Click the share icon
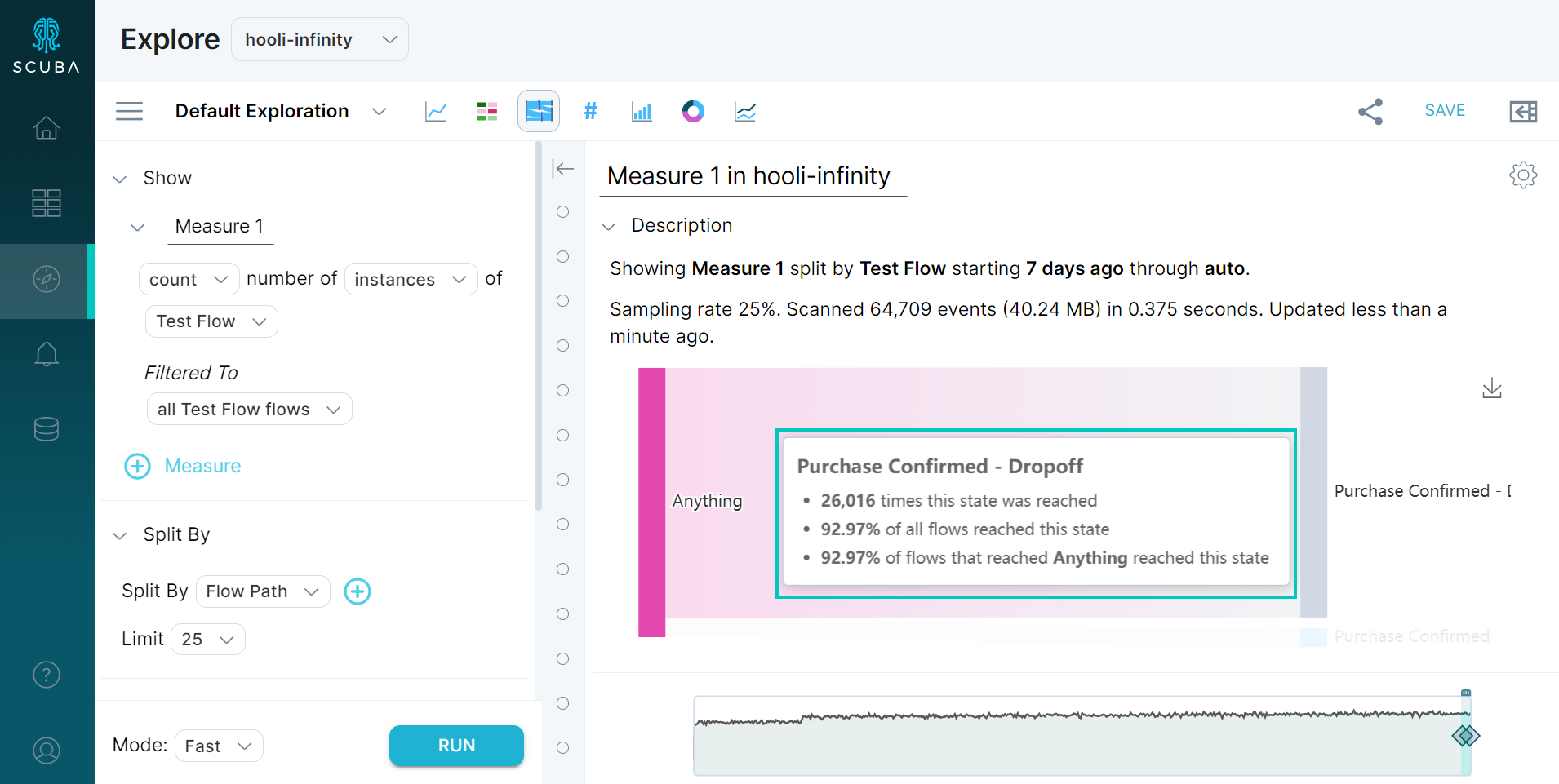This screenshot has width=1559, height=784. pyautogui.click(x=1370, y=111)
